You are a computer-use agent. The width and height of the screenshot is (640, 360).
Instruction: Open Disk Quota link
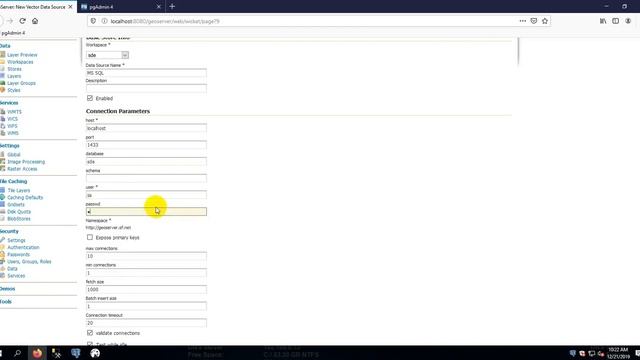(19, 211)
